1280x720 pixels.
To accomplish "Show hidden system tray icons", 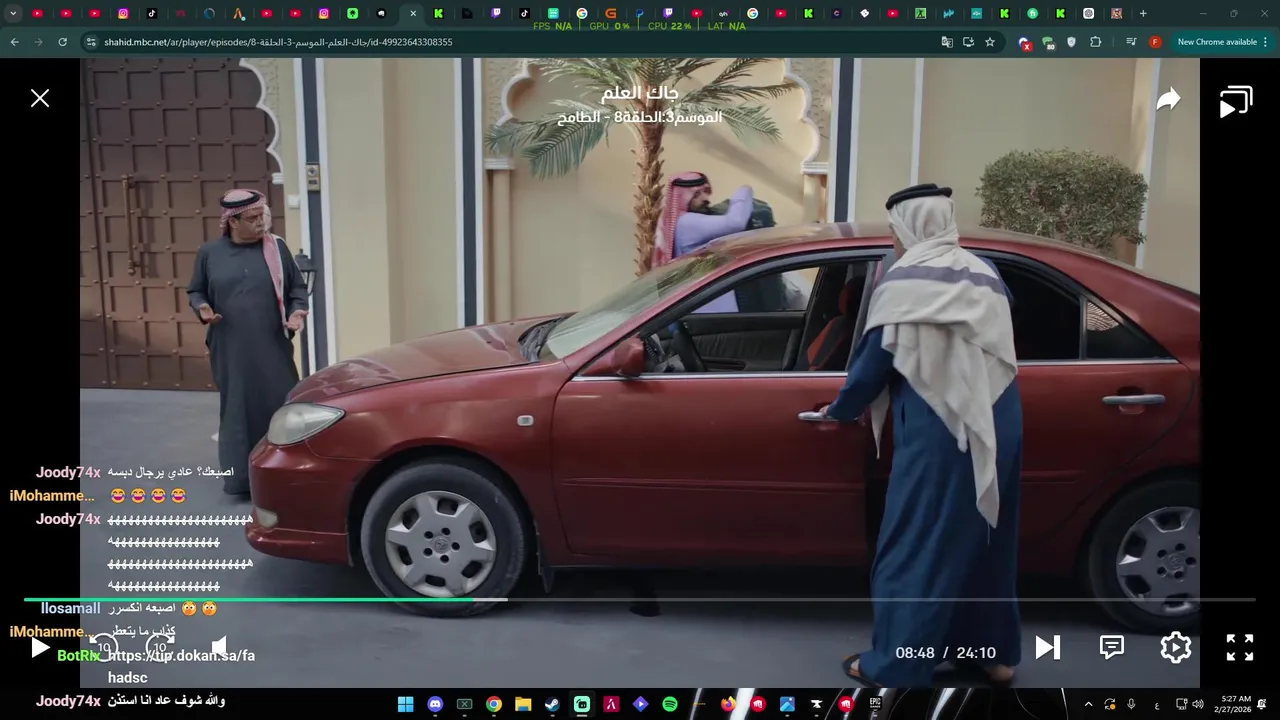I will (x=1089, y=704).
